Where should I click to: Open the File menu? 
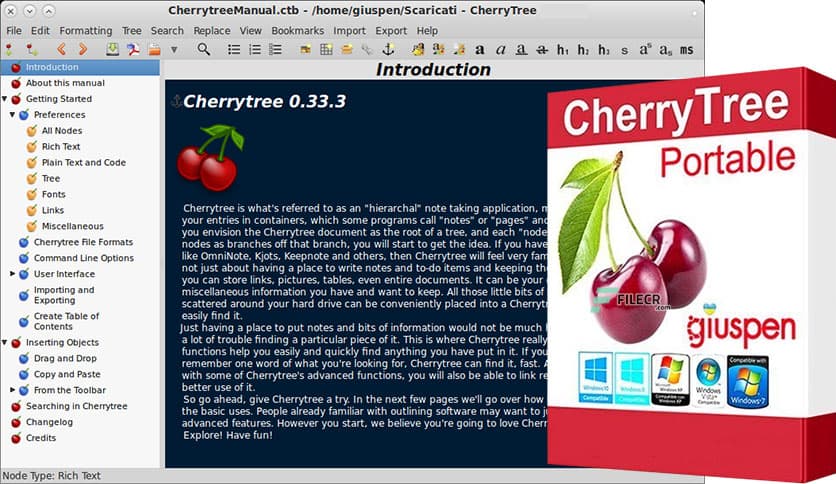pos(14,31)
